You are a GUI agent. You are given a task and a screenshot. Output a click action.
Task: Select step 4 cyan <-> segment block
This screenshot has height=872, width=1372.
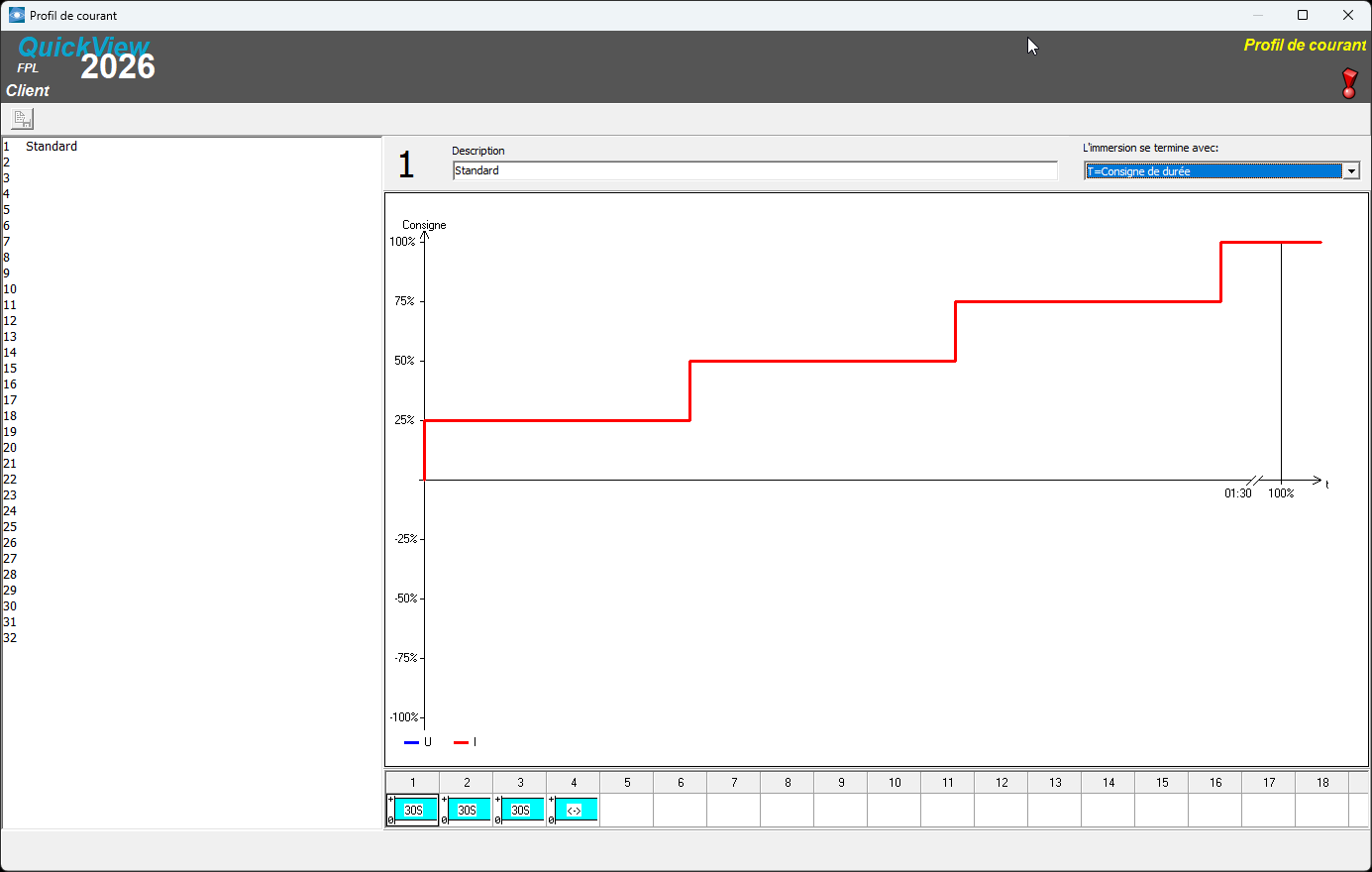tap(574, 810)
